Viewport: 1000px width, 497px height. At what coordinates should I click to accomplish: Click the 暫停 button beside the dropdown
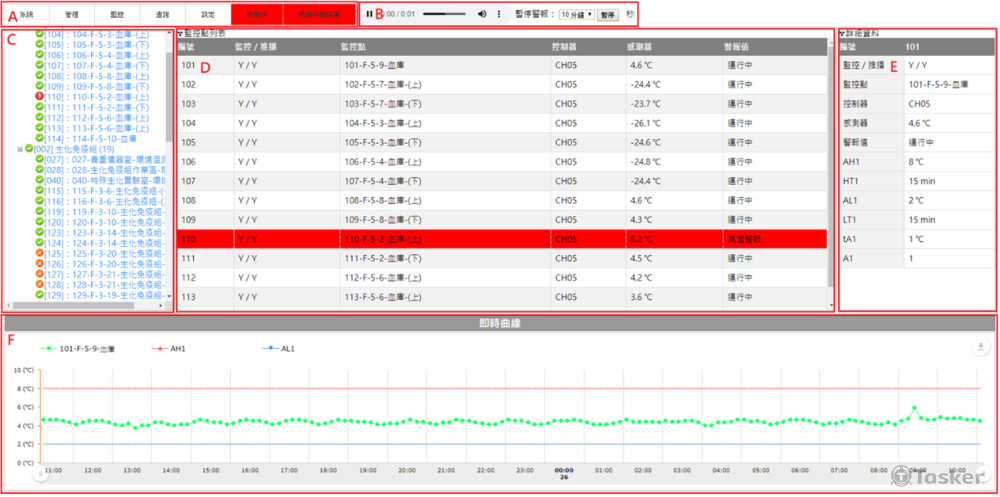pyautogui.click(x=608, y=15)
